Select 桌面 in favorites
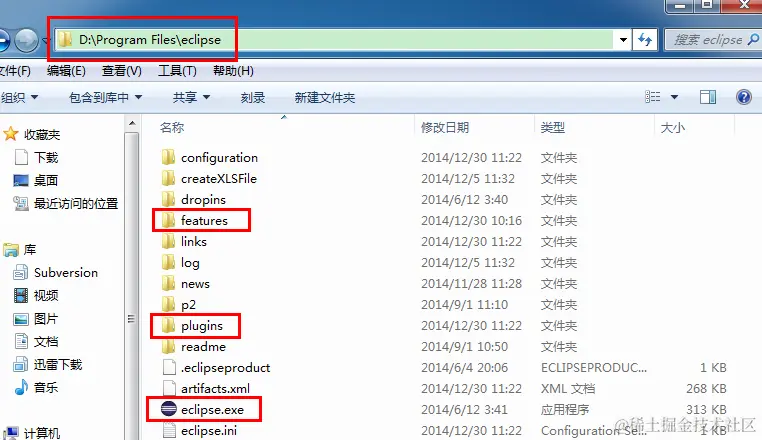Image resolution: width=762 pixels, height=440 pixels. pos(46,180)
